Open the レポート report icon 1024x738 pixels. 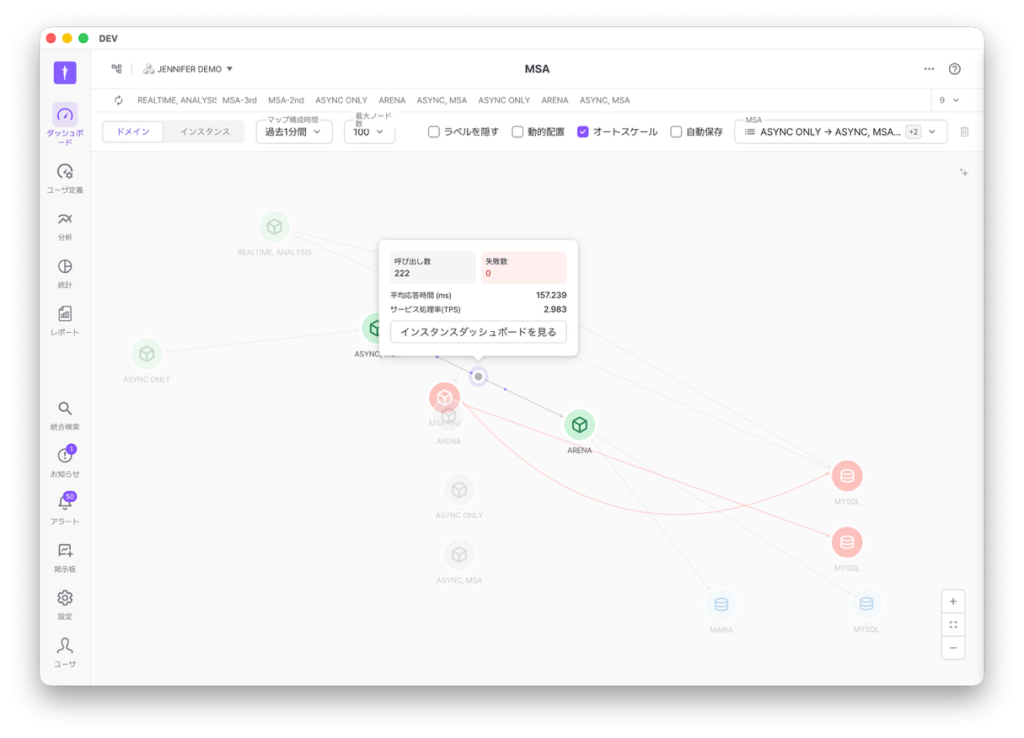[x=64, y=314]
